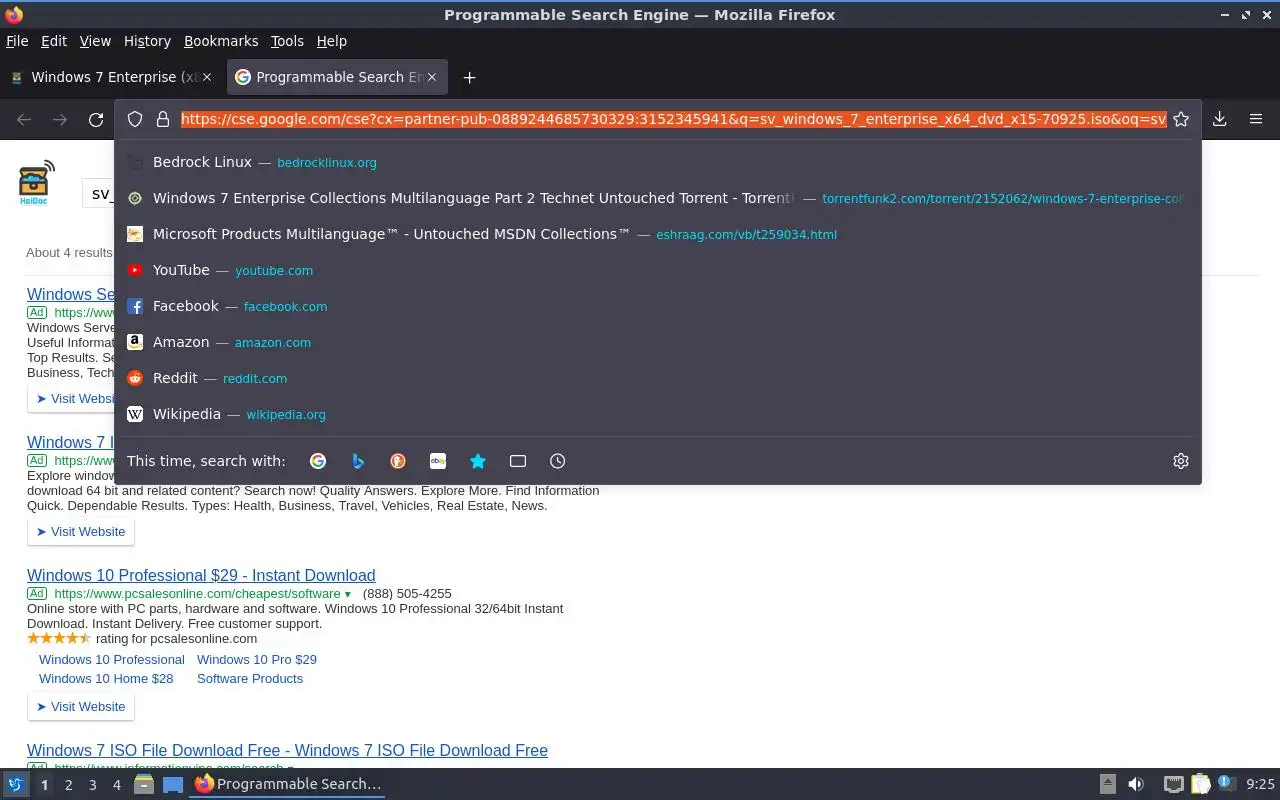
Task: Open Windows 10 Professional $29 - Instant Download
Action: pos(201,575)
